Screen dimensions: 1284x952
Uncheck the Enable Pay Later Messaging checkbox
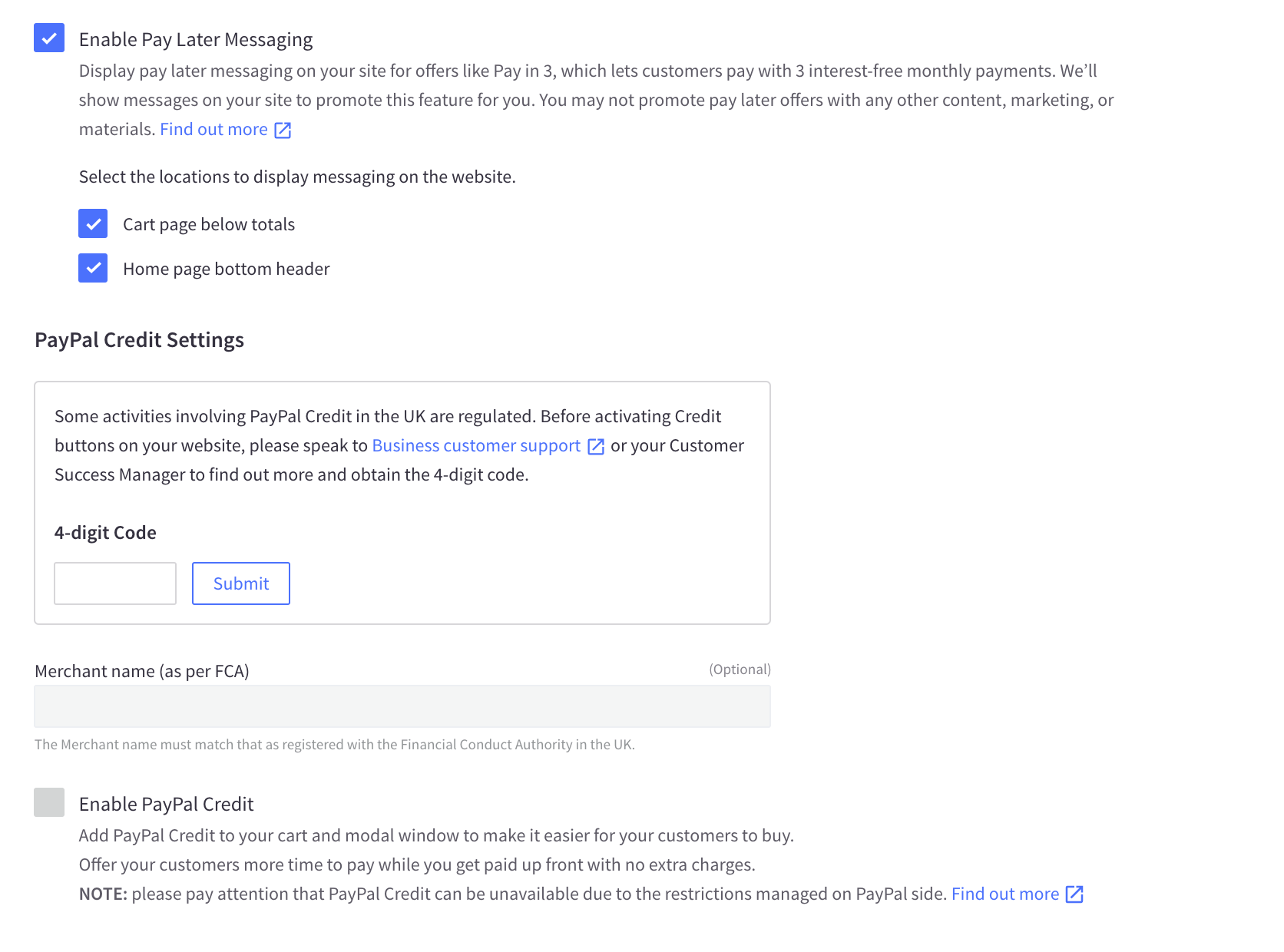(49, 38)
